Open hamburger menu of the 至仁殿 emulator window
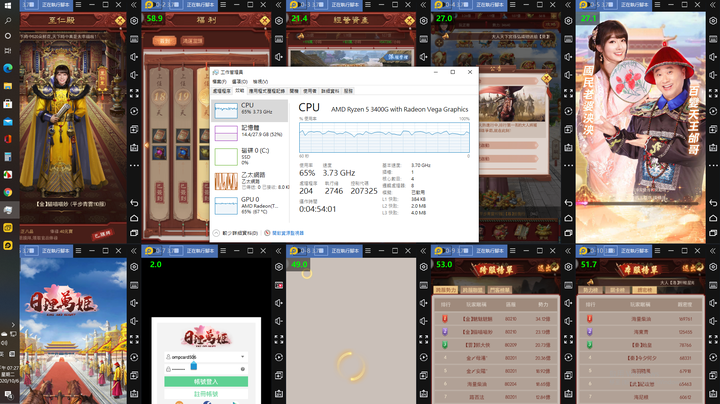Screen dimensions: 720x404 [x=79, y=5]
